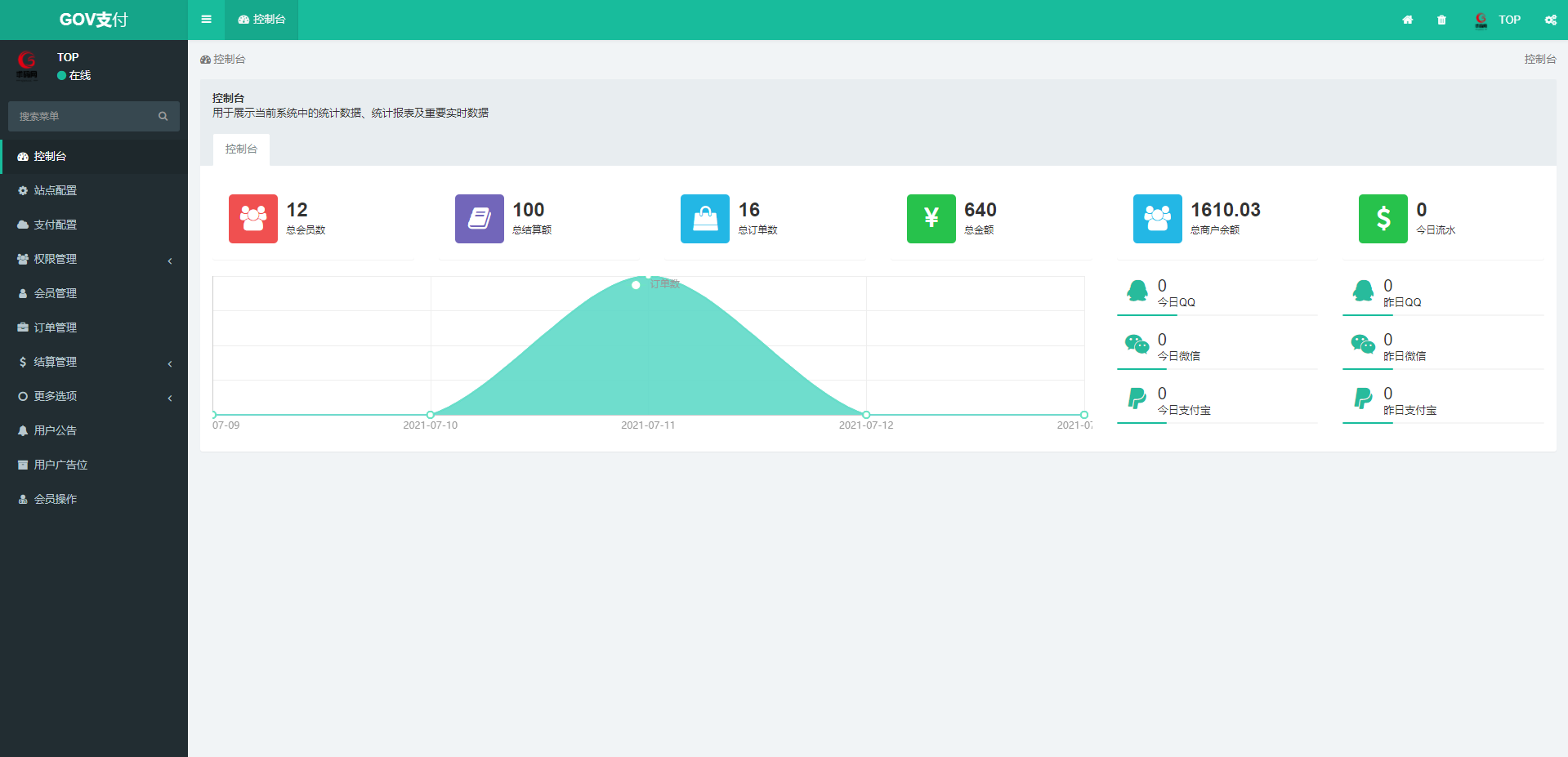The width and height of the screenshot is (1568, 757).
Task: Toggle the 订单数 chart legend series
Action: tap(656, 284)
